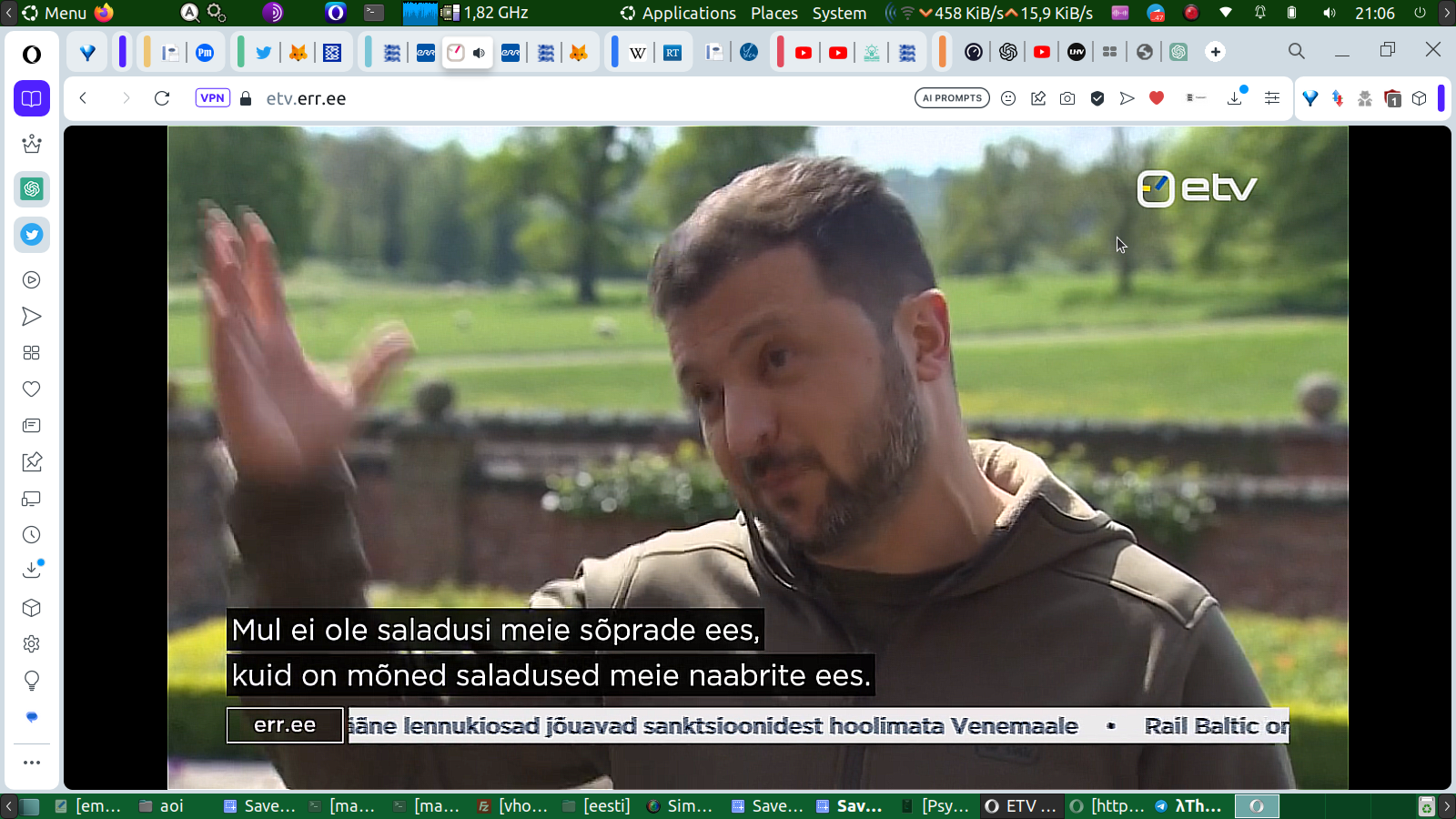Open Personal News icon in the sidebar
Screen dimensions: 1456x819
32,426
